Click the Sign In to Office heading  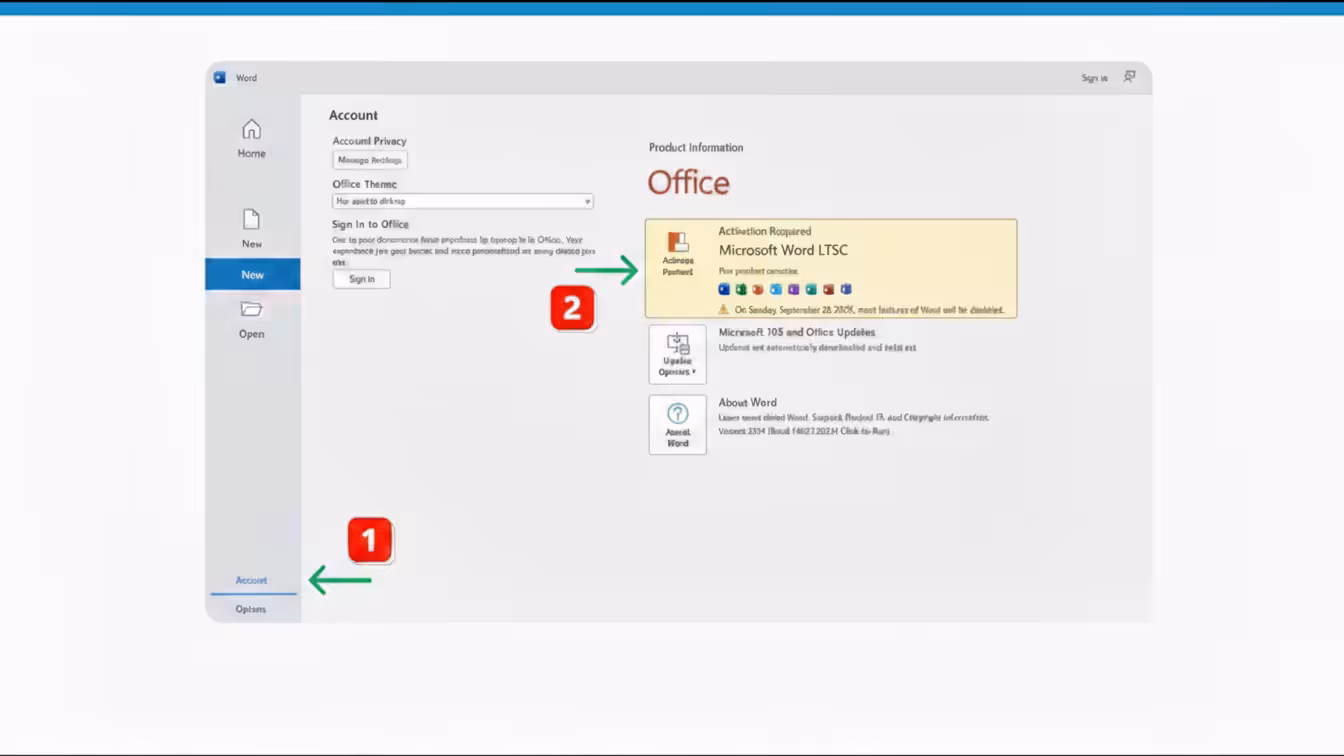370,224
